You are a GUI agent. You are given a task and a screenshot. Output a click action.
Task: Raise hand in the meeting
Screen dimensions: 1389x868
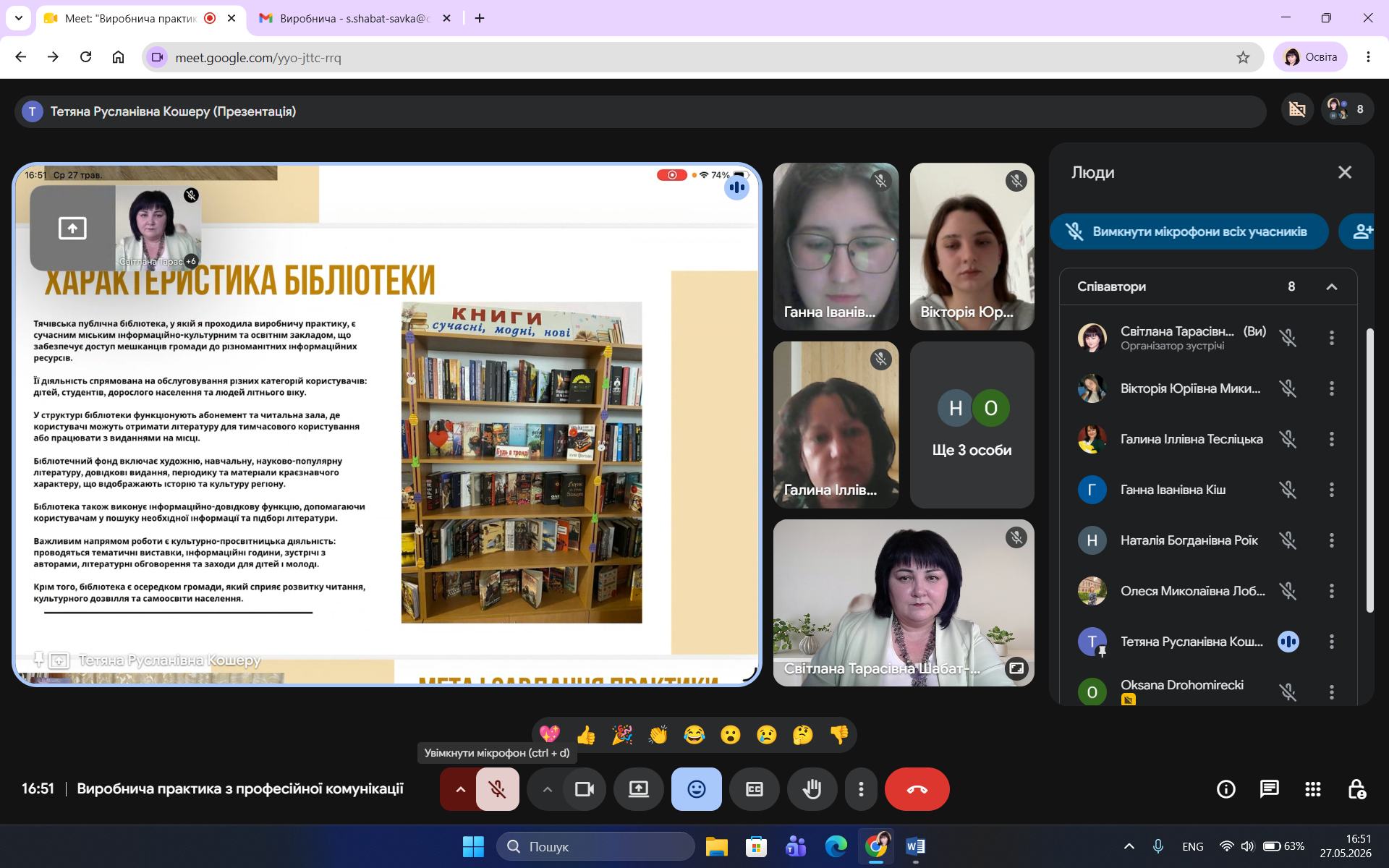[812, 789]
